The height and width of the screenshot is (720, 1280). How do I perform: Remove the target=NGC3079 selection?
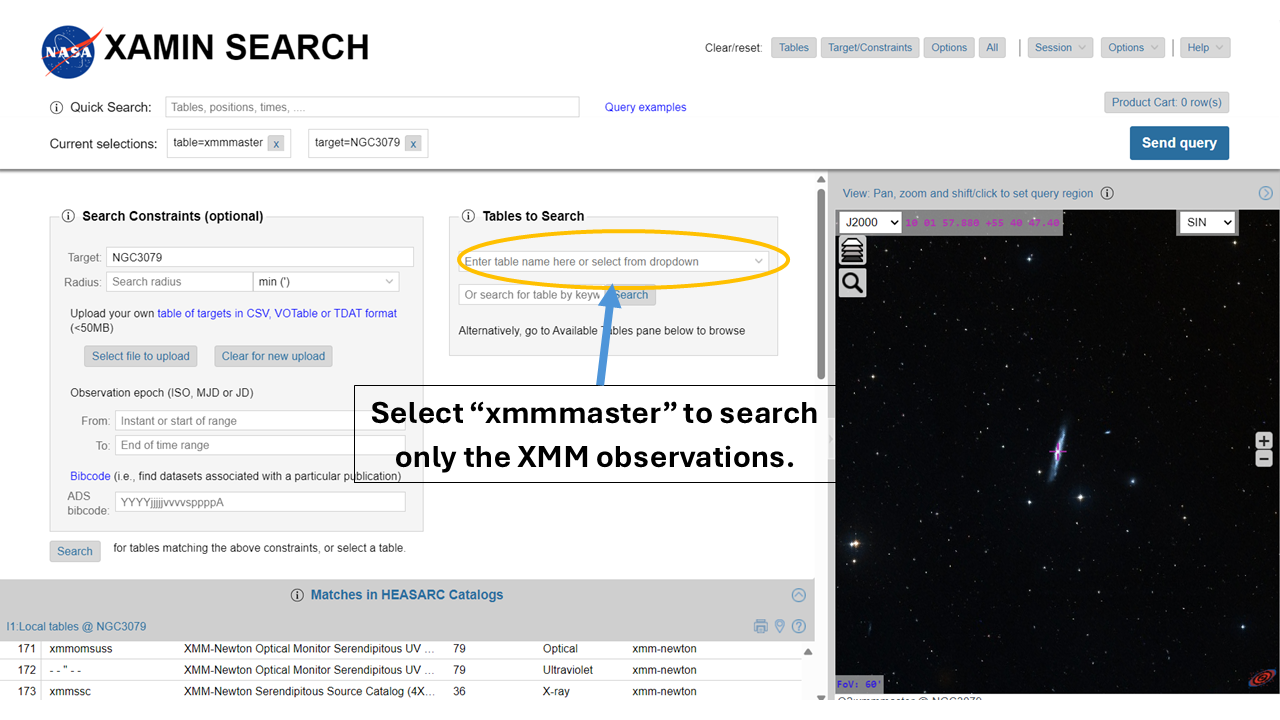pos(412,144)
